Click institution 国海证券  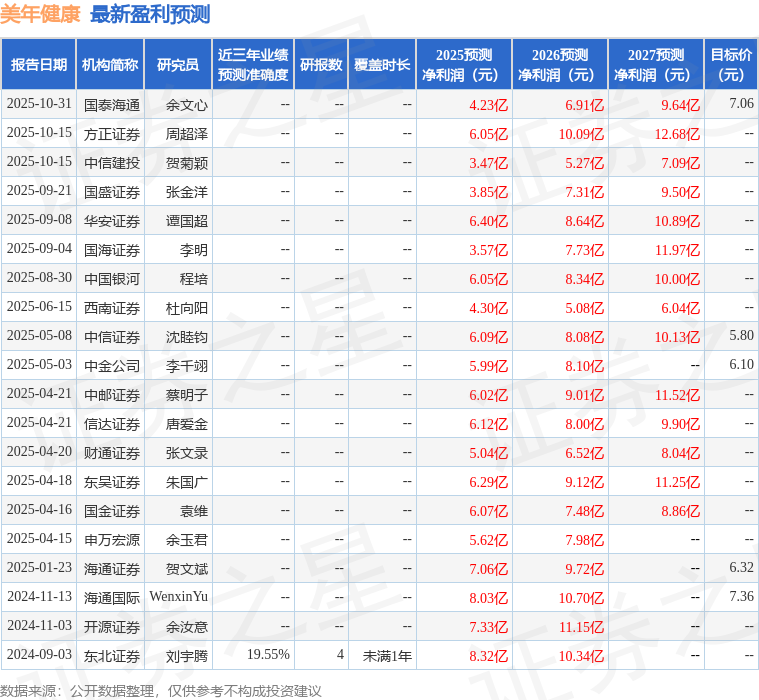[112, 250]
